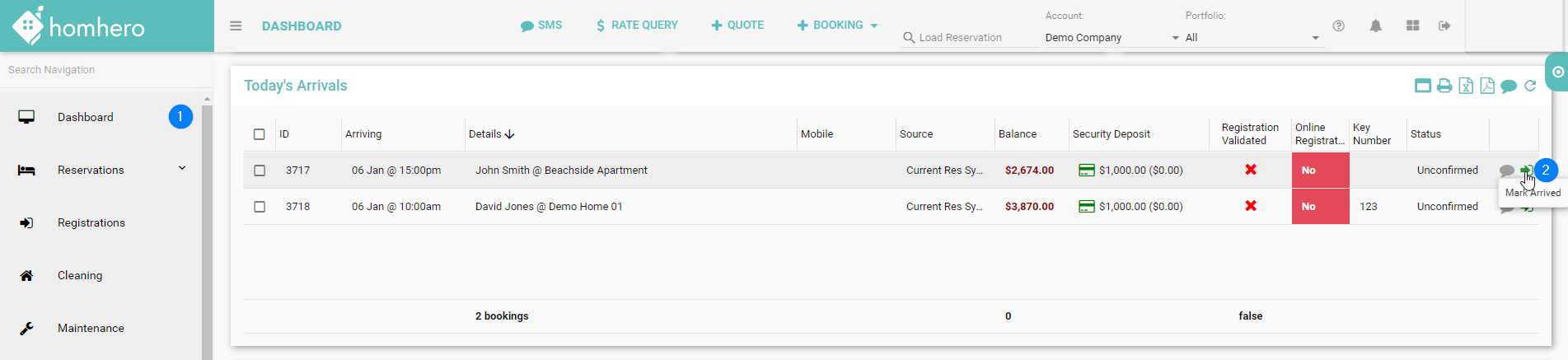Click the Load Reservation search field

coord(970,38)
